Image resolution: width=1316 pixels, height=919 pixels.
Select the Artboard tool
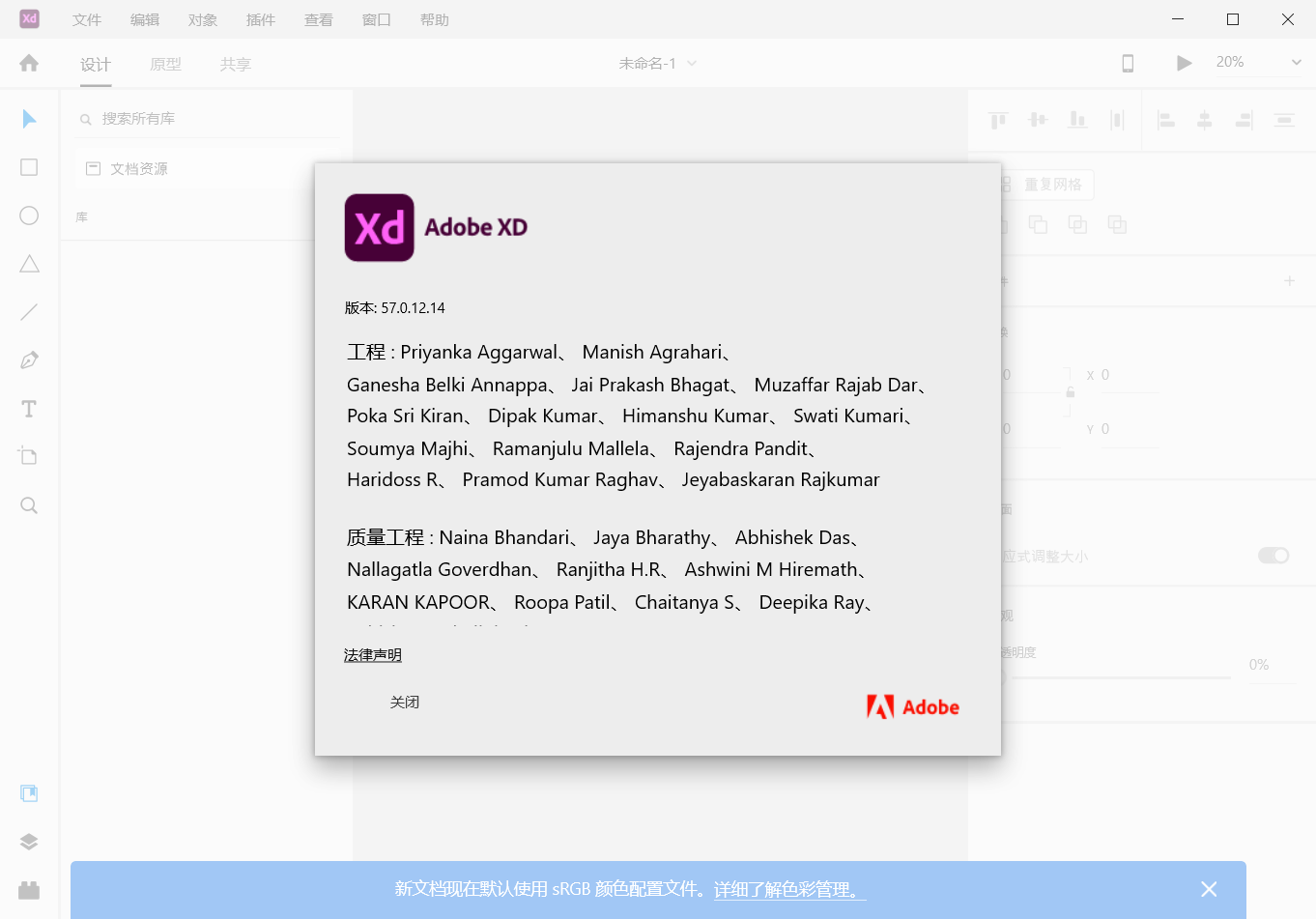click(29, 456)
